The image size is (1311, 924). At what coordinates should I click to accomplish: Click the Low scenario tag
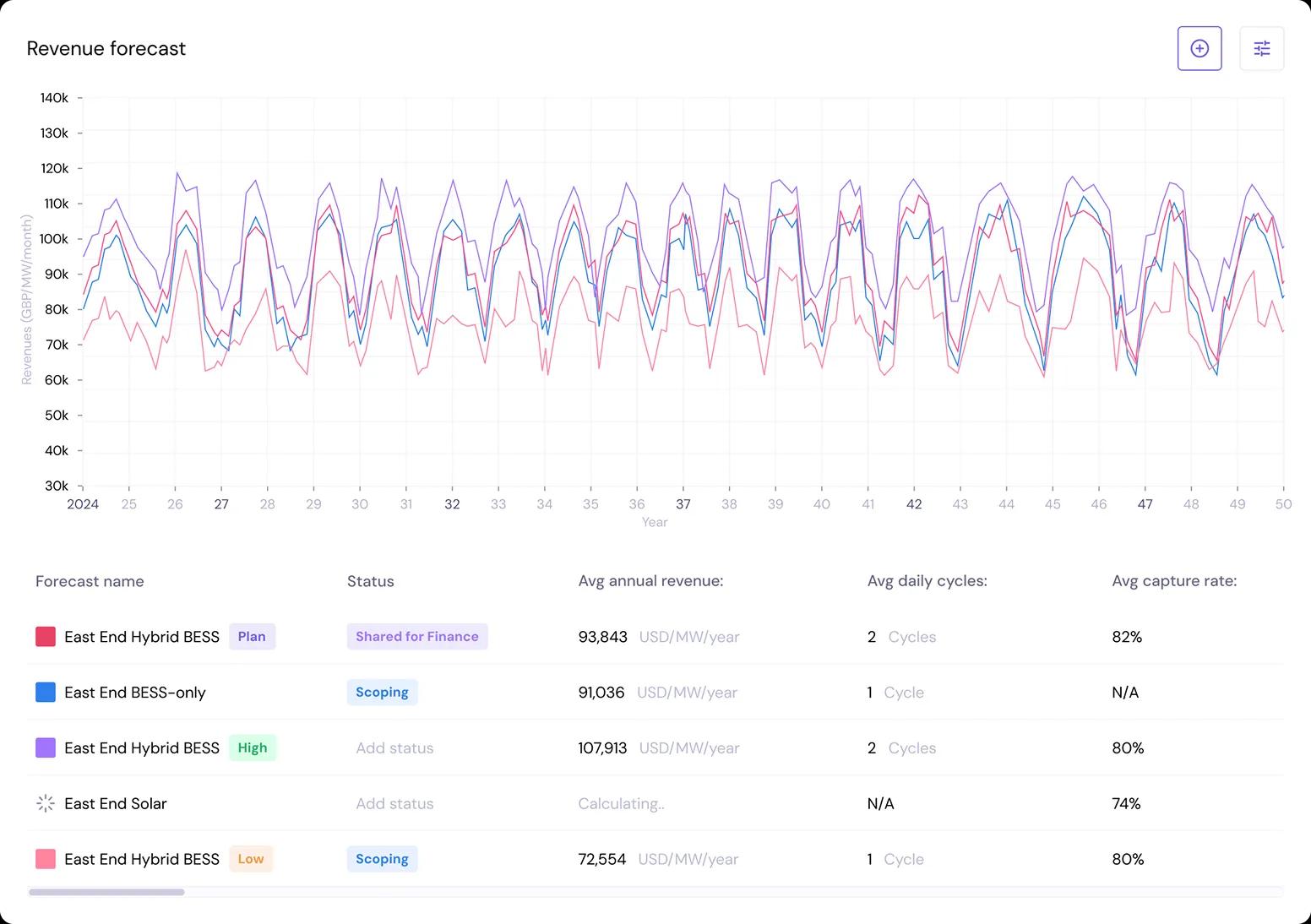tap(251, 859)
